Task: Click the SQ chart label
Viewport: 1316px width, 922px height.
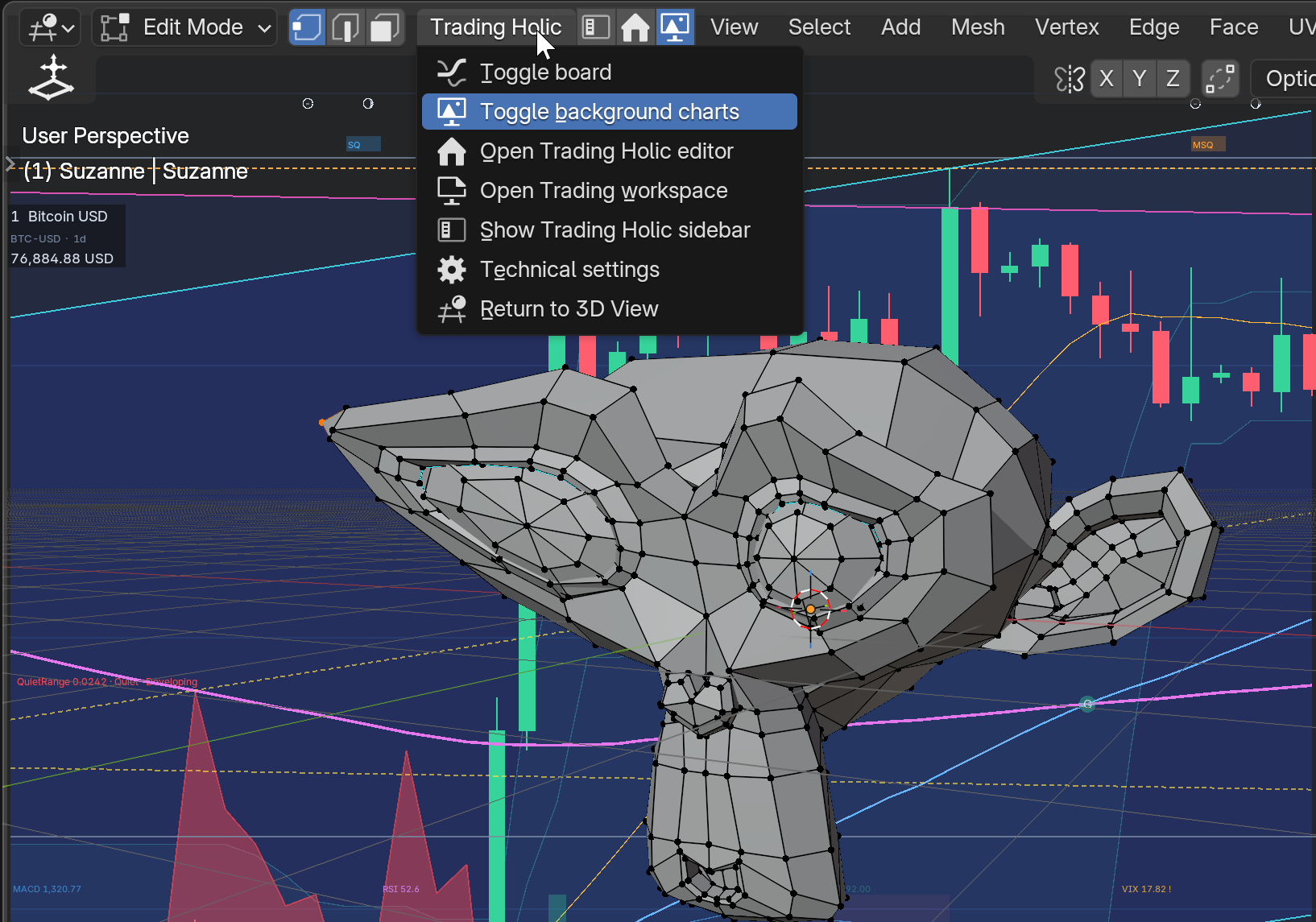Action: pos(362,144)
